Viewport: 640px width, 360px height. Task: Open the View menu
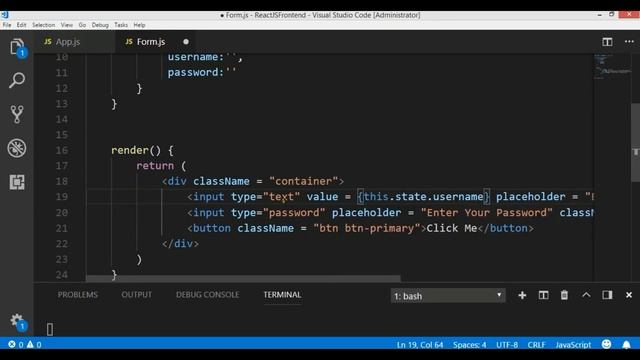(67, 25)
